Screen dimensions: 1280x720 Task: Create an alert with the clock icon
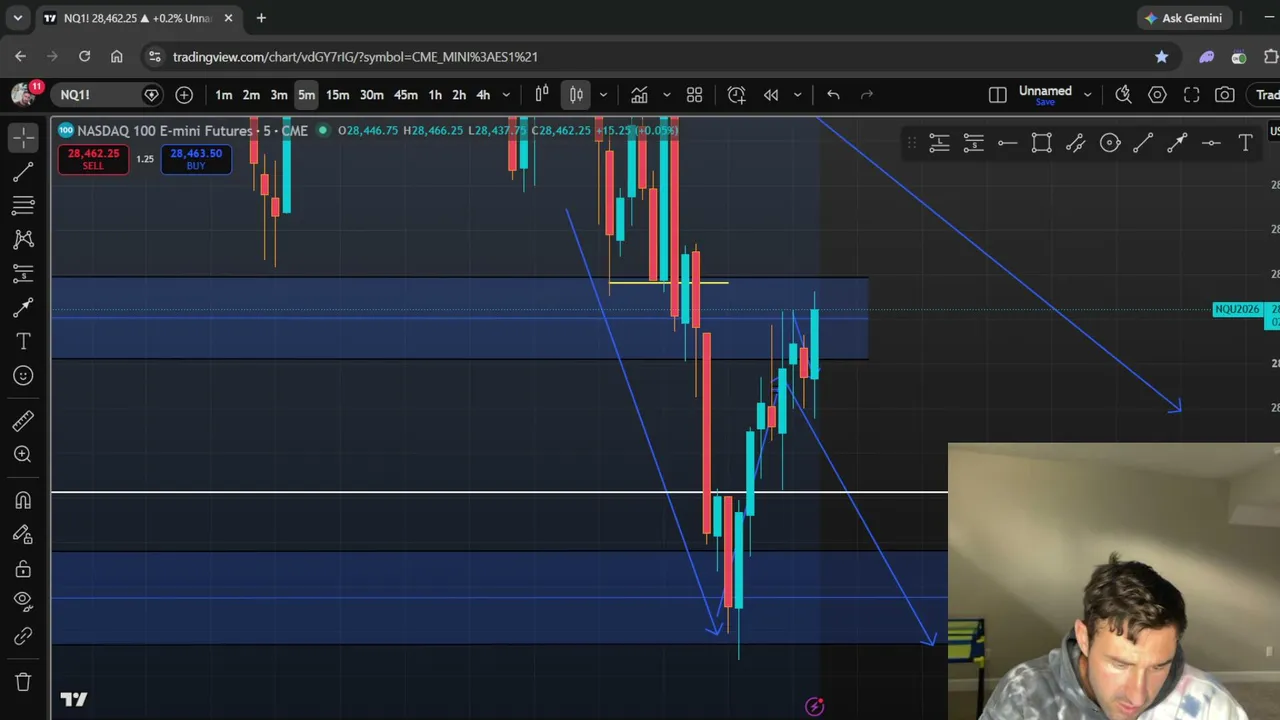tap(737, 95)
